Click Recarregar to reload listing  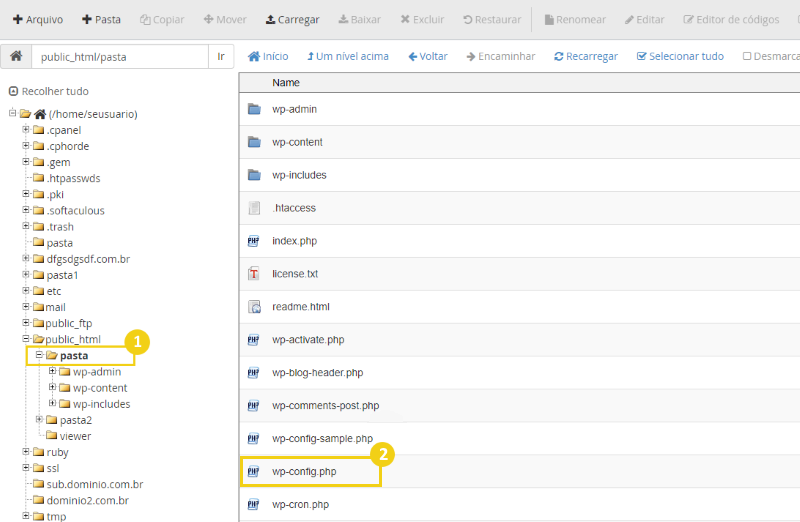coord(586,56)
